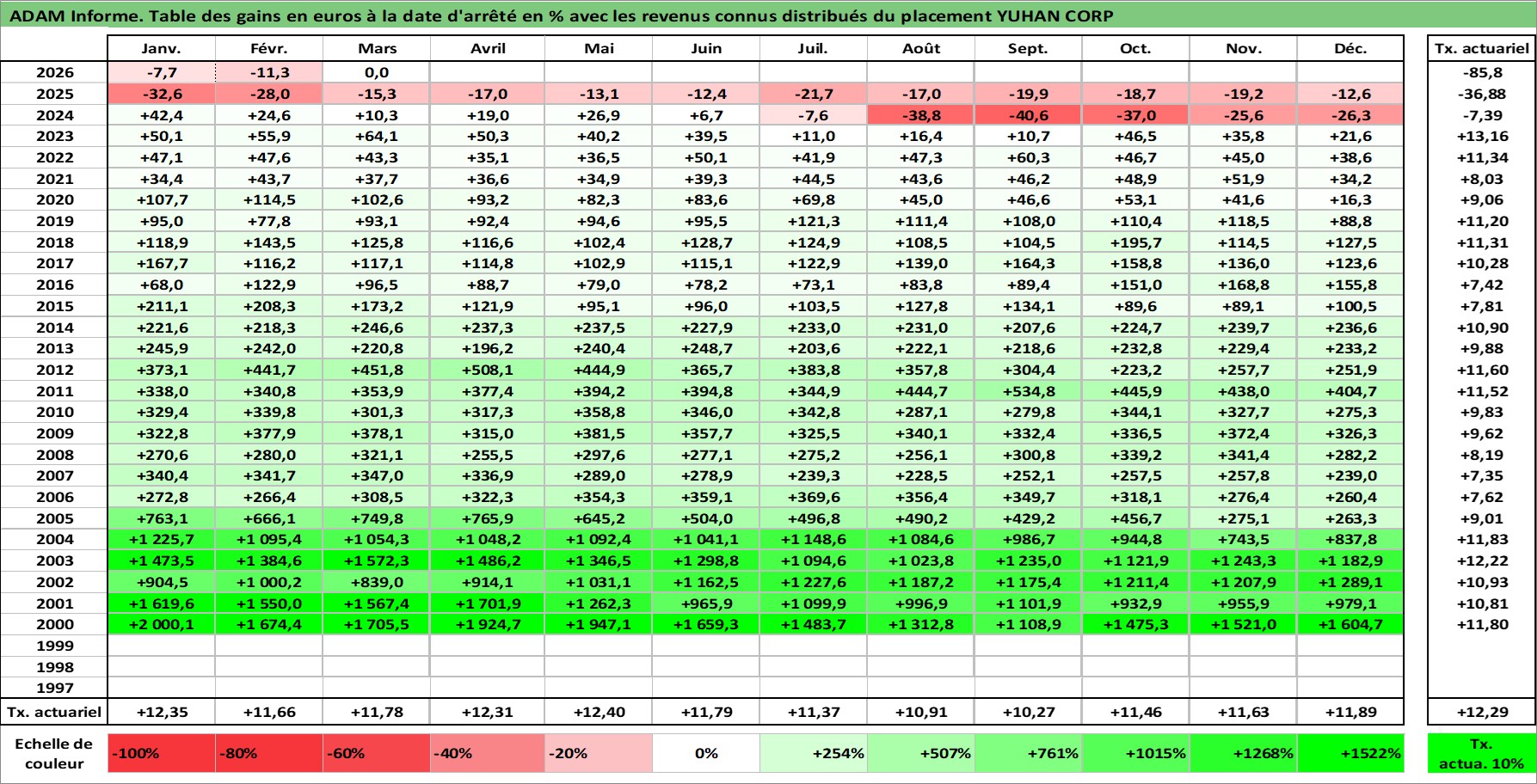Select the Mars column header
Image resolution: width=1537 pixels, height=784 pixels.
click(377, 48)
